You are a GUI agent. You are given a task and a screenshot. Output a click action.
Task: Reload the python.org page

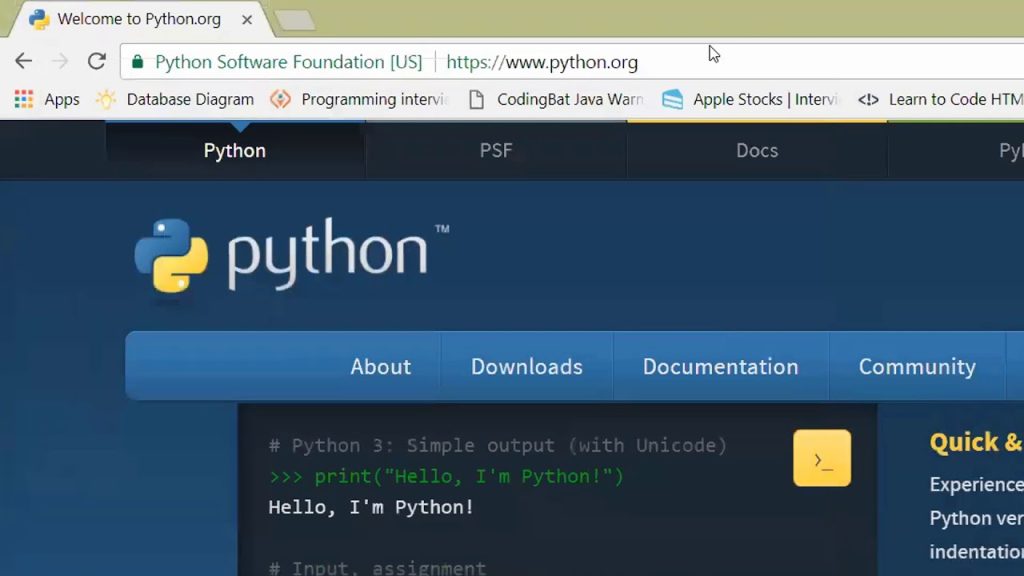tap(97, 61)
